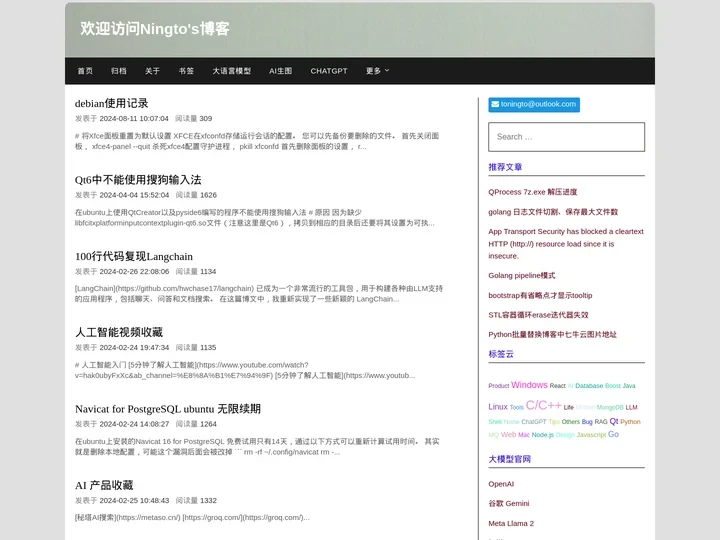Image resolution: width=720 pixels, height=540 pixels.
Task: Click the LLM tag
Action: coord(631,407)
